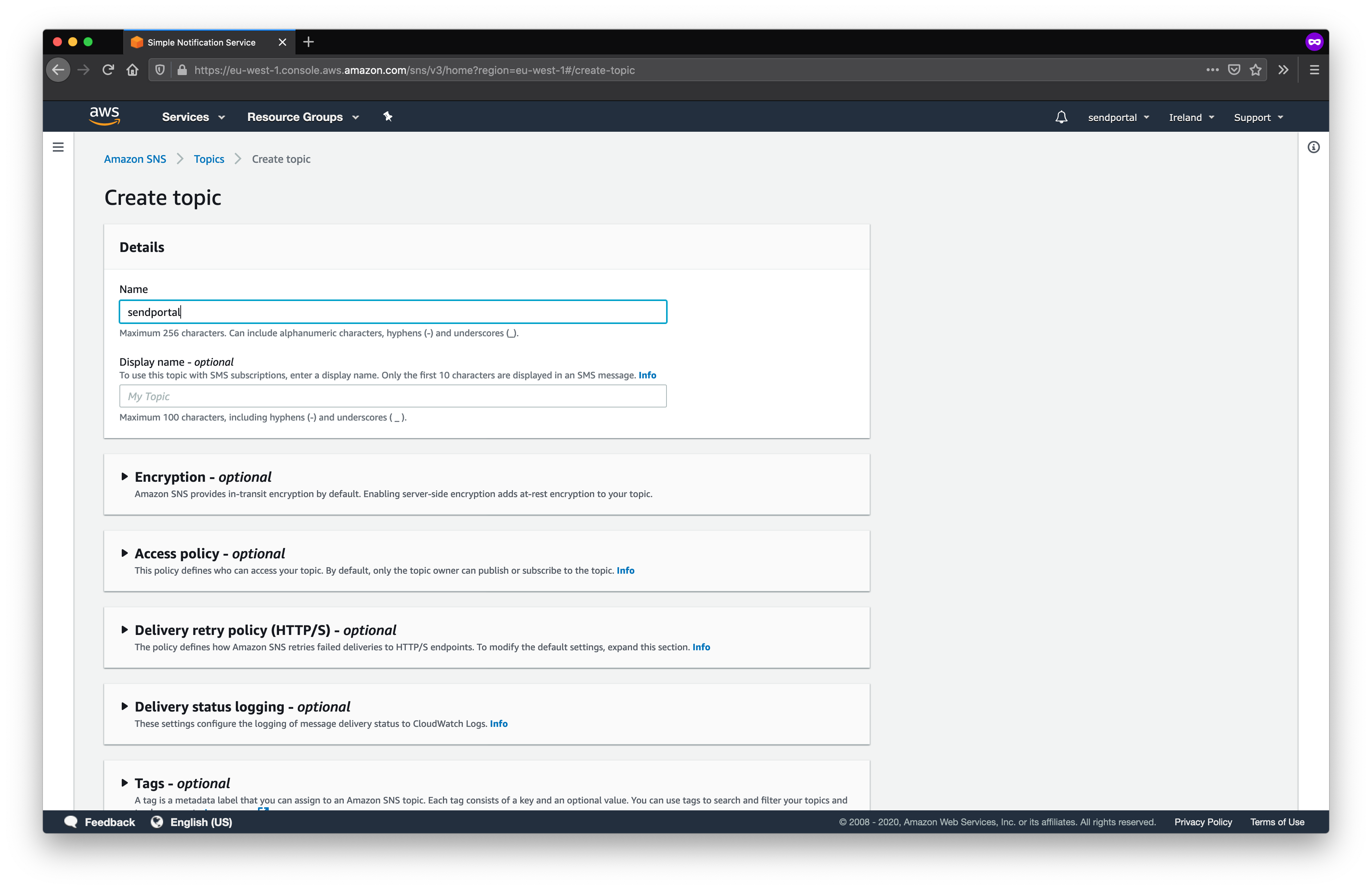Screen dimensions: 1372x890
Task: Open the Services dropdown
Action: [193, 116]
